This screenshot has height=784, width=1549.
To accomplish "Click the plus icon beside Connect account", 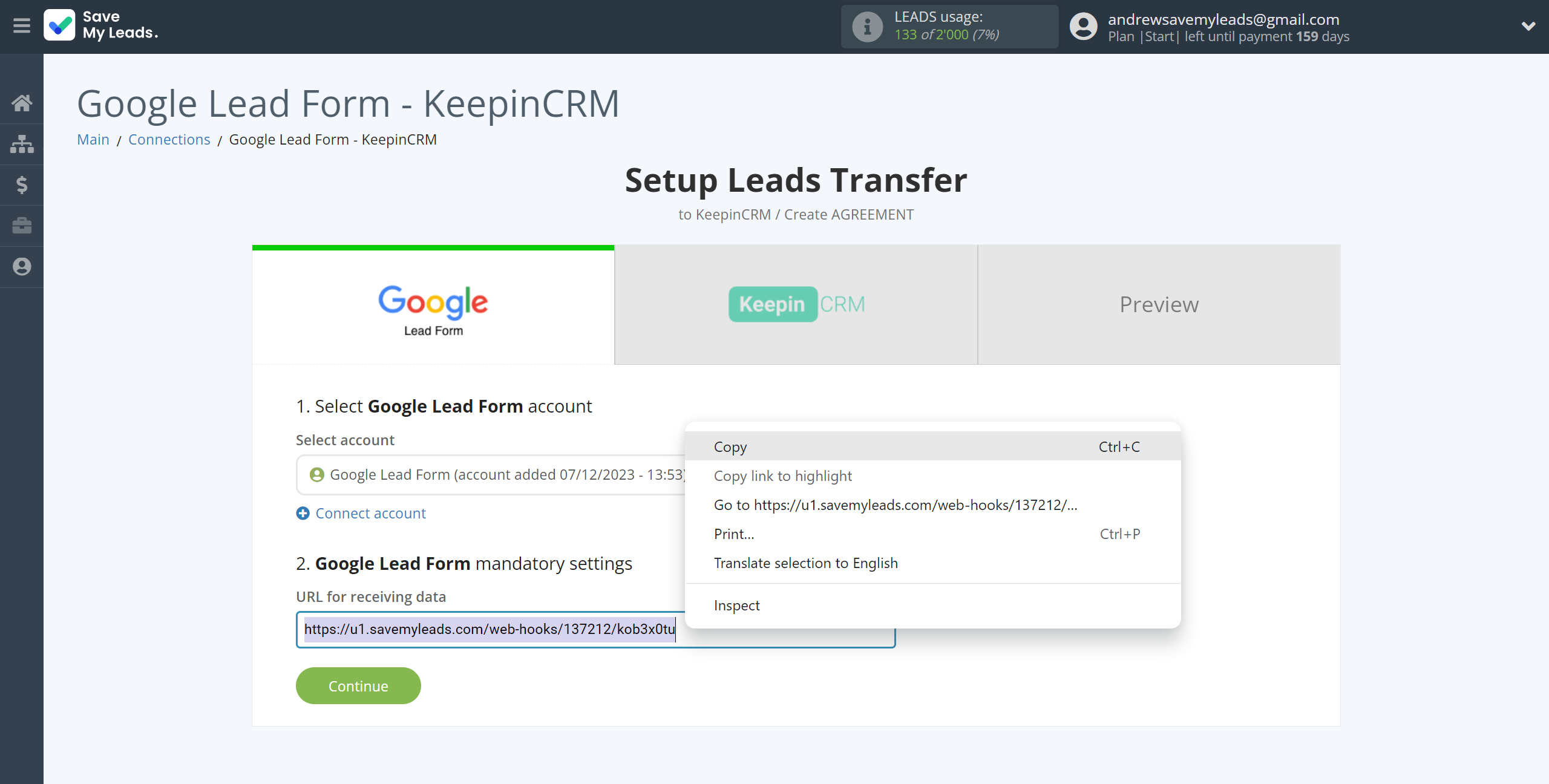I will click(x=303, y=513).
